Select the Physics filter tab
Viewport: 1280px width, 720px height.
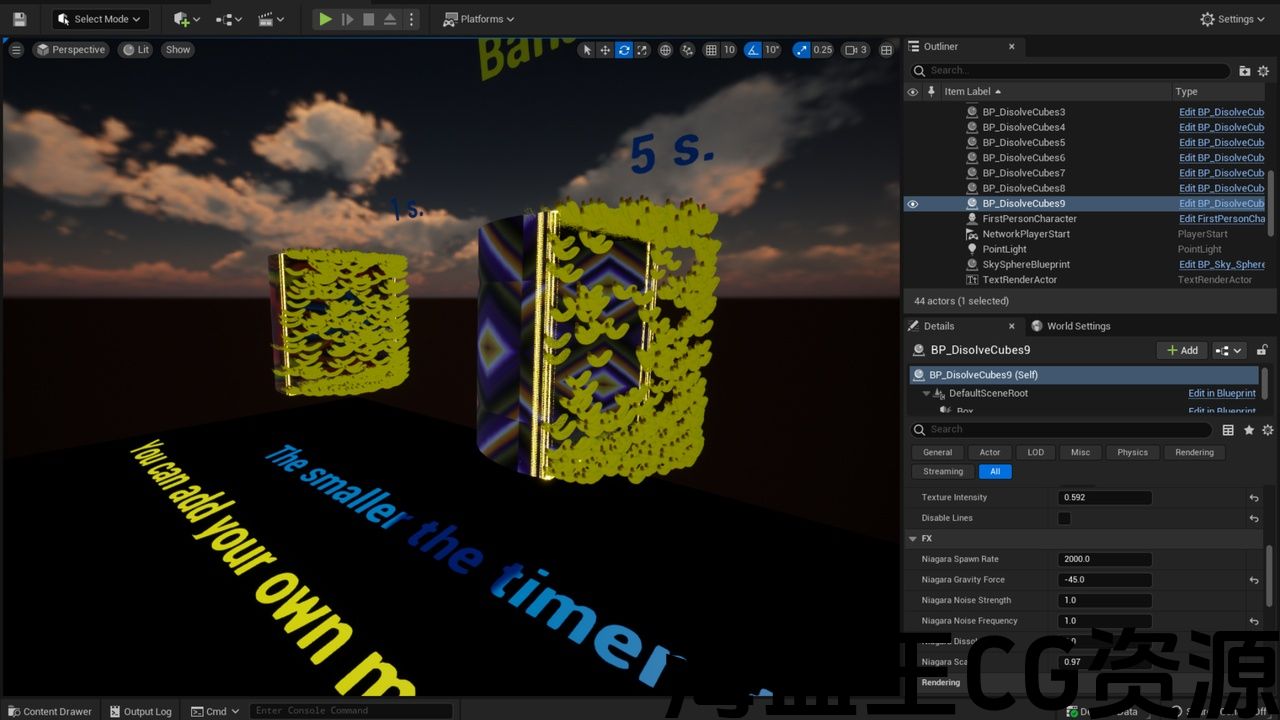[1132, 452]
